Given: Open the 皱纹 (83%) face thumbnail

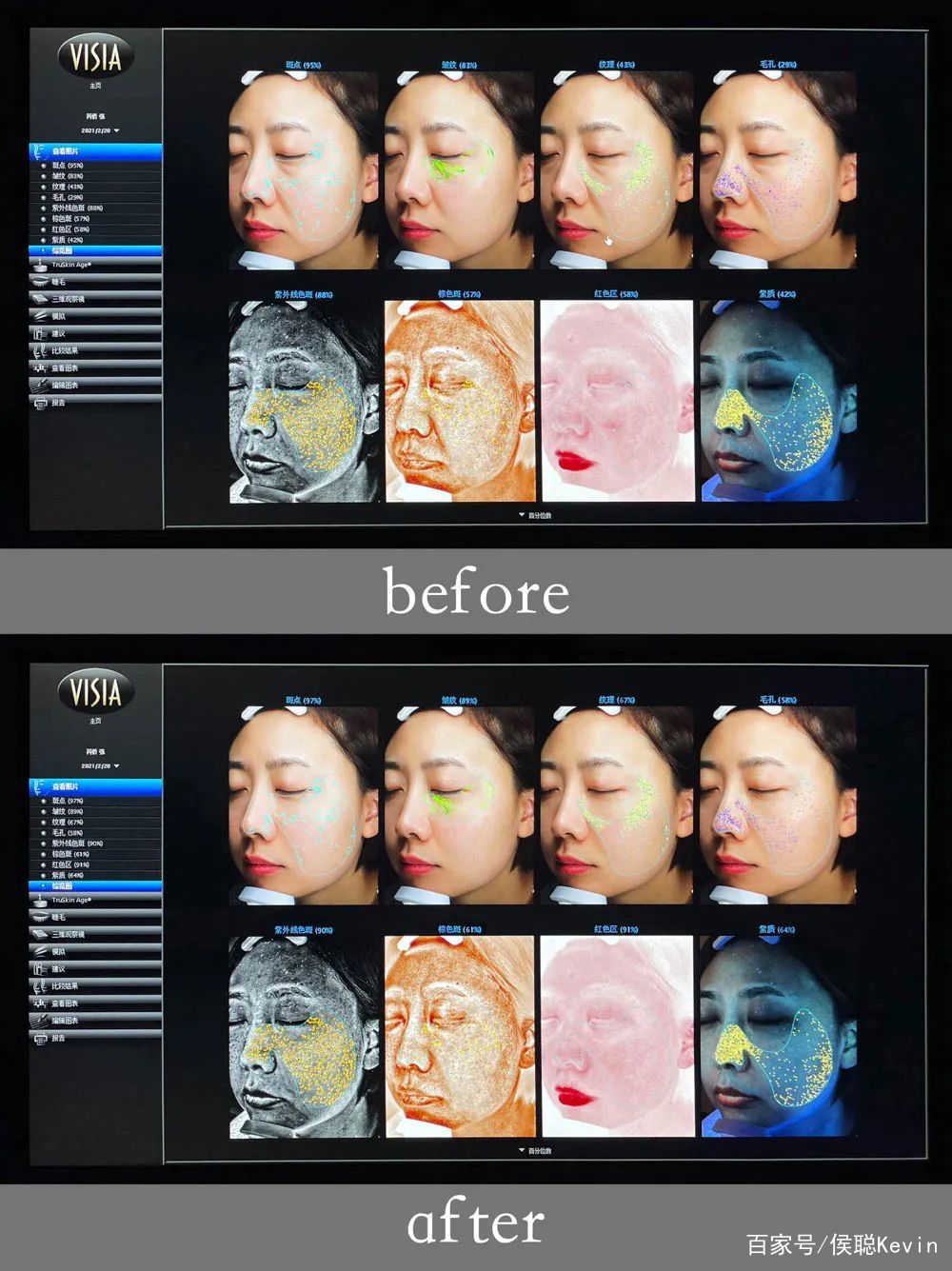Looking at the screenshot, I should coord(459,169).
